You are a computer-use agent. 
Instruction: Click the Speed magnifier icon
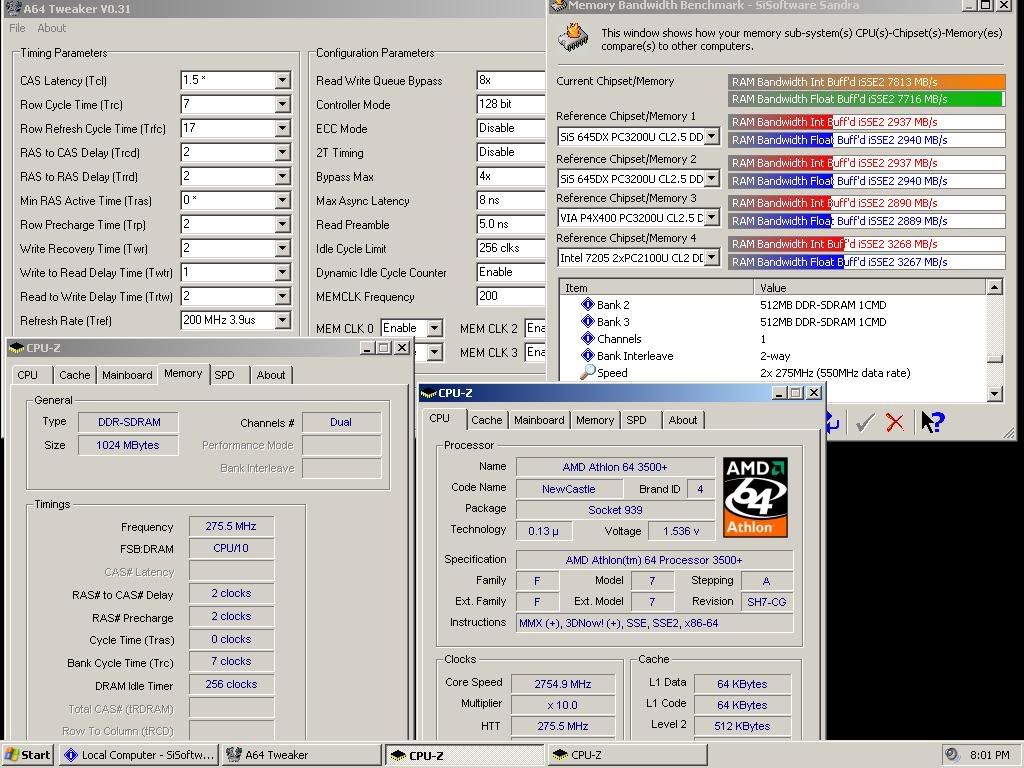tap(587, 372)
